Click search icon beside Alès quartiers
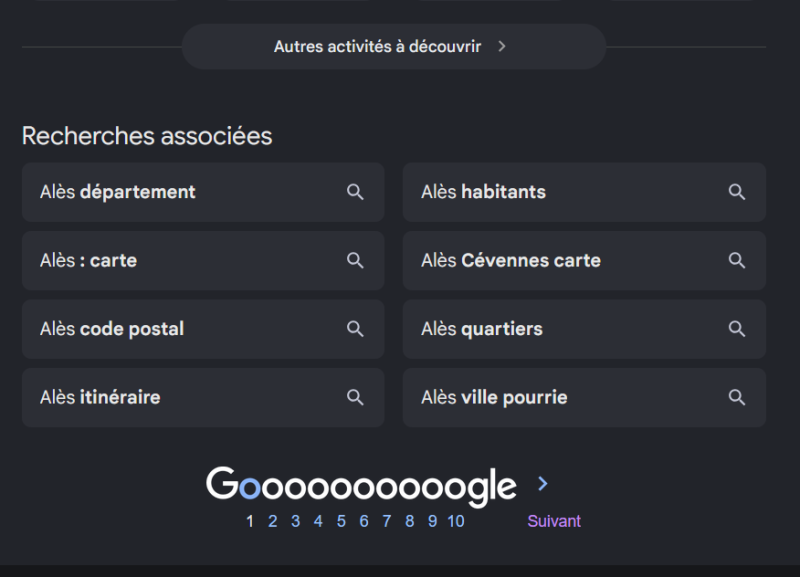Screen dimensions: 800x577 [737, 329]
